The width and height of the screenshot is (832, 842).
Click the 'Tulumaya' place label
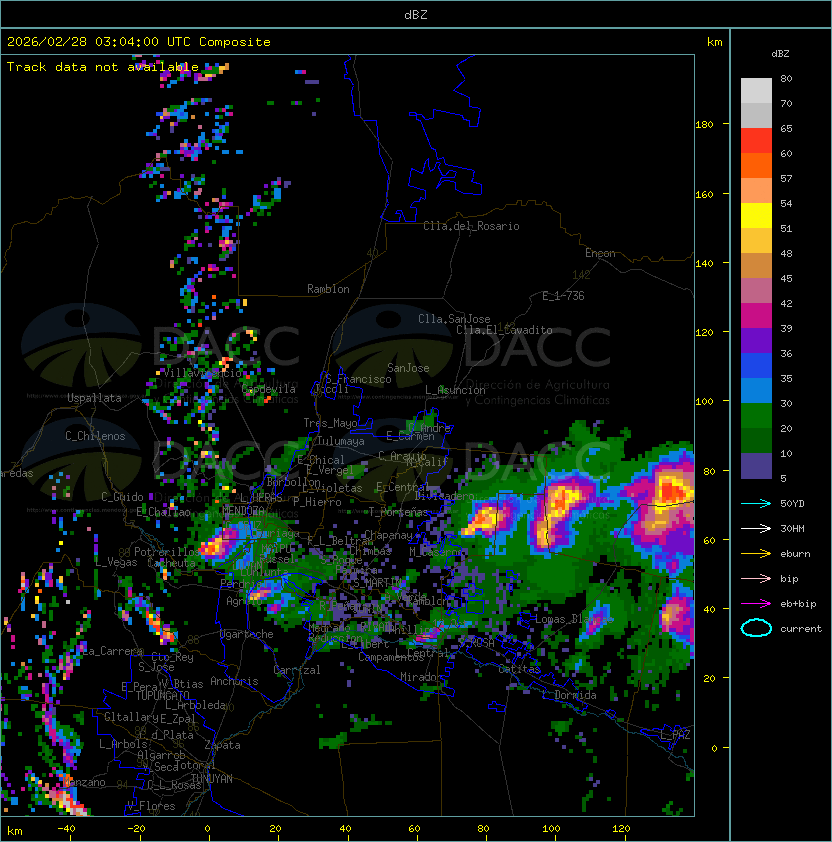pos(341,441)
